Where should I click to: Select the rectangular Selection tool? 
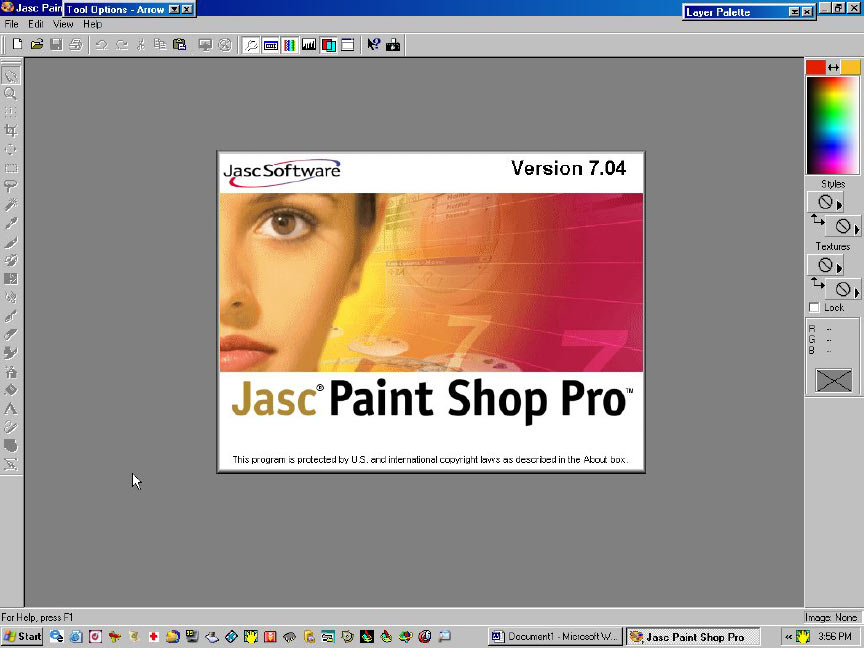click(x=10, y=168)
